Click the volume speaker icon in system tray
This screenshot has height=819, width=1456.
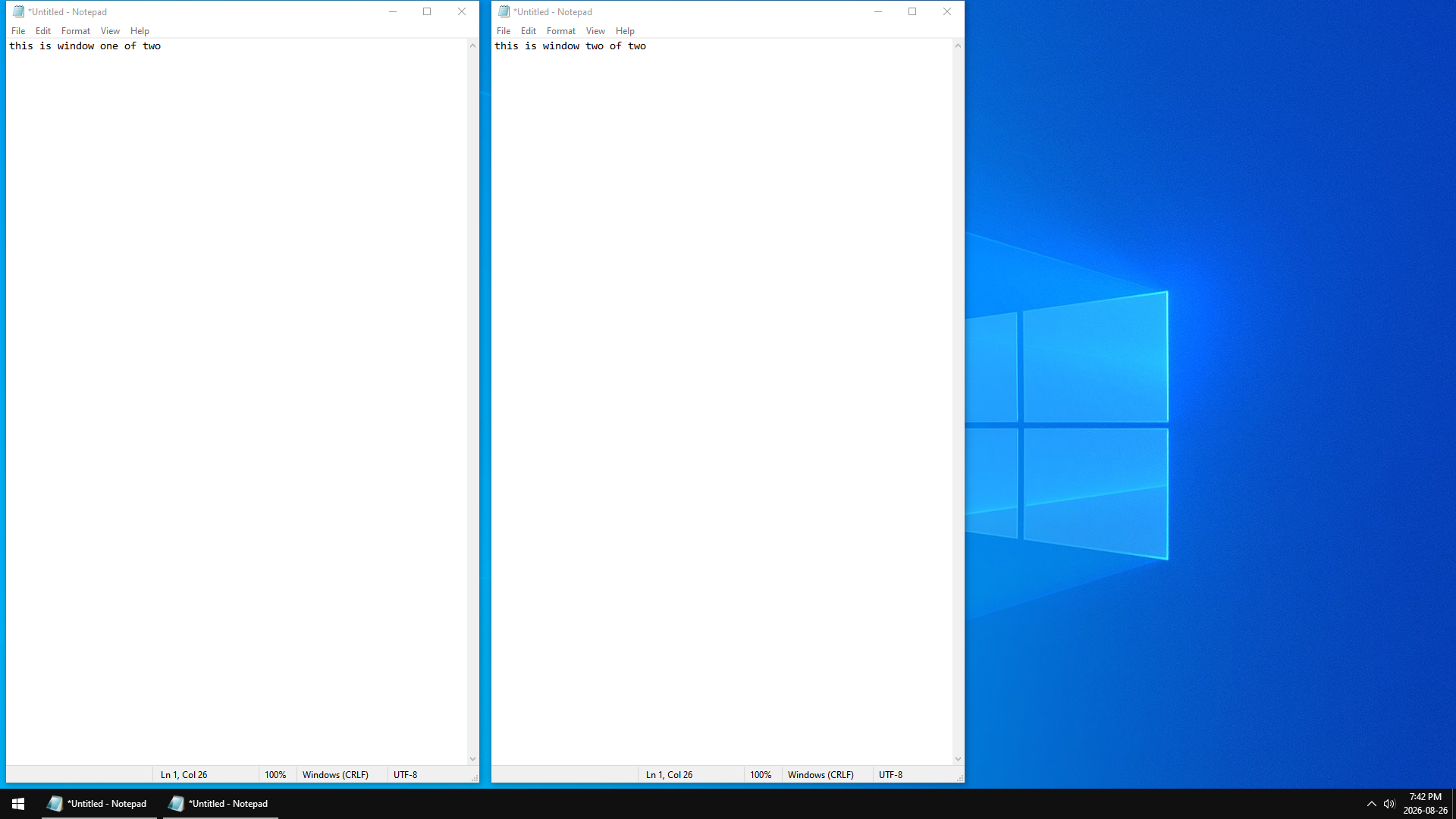click(x=1389, y=804)
